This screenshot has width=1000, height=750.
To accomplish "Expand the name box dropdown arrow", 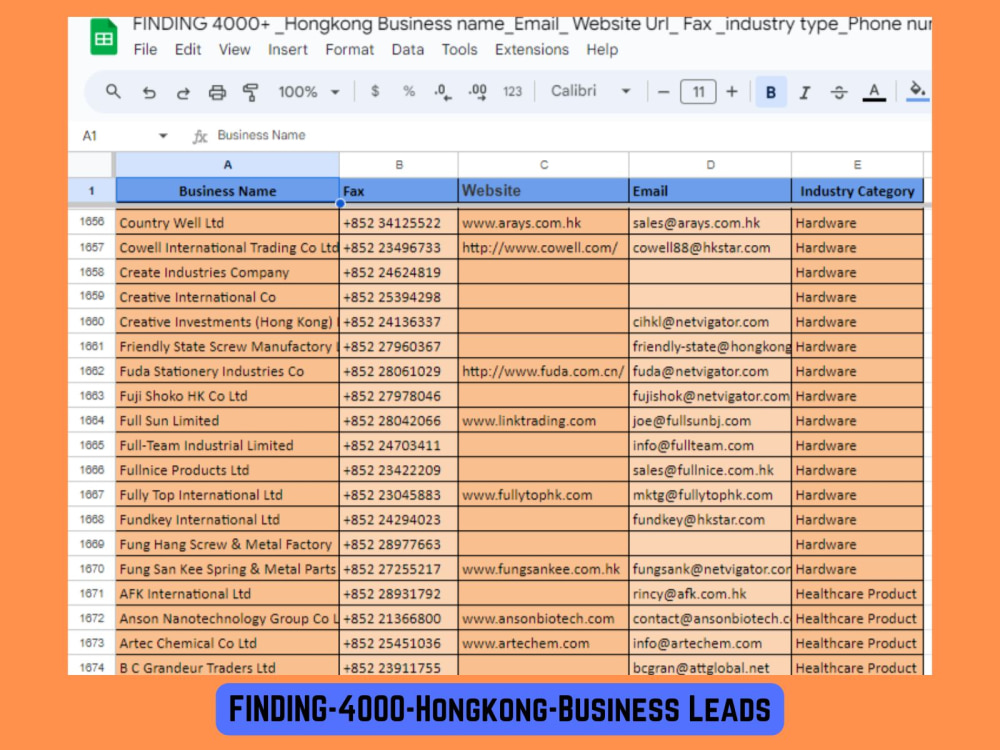I will tap(163, 136).
